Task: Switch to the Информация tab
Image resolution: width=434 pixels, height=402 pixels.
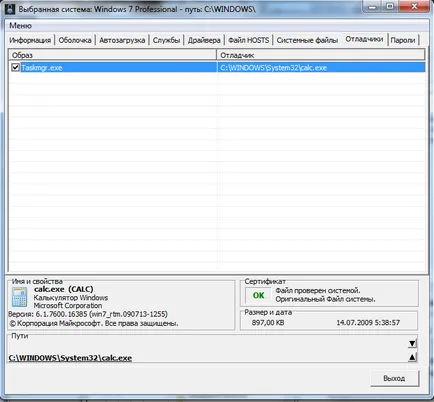Action: (30, 40)
